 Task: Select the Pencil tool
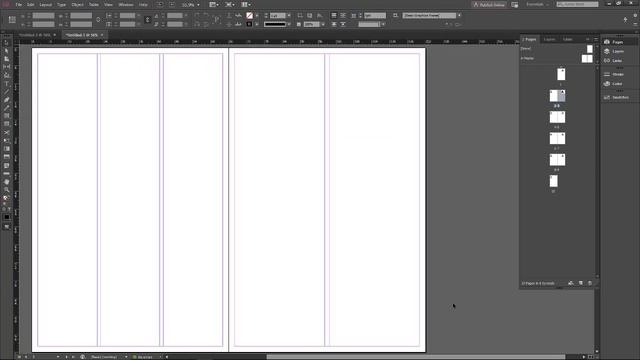[7, 108]
